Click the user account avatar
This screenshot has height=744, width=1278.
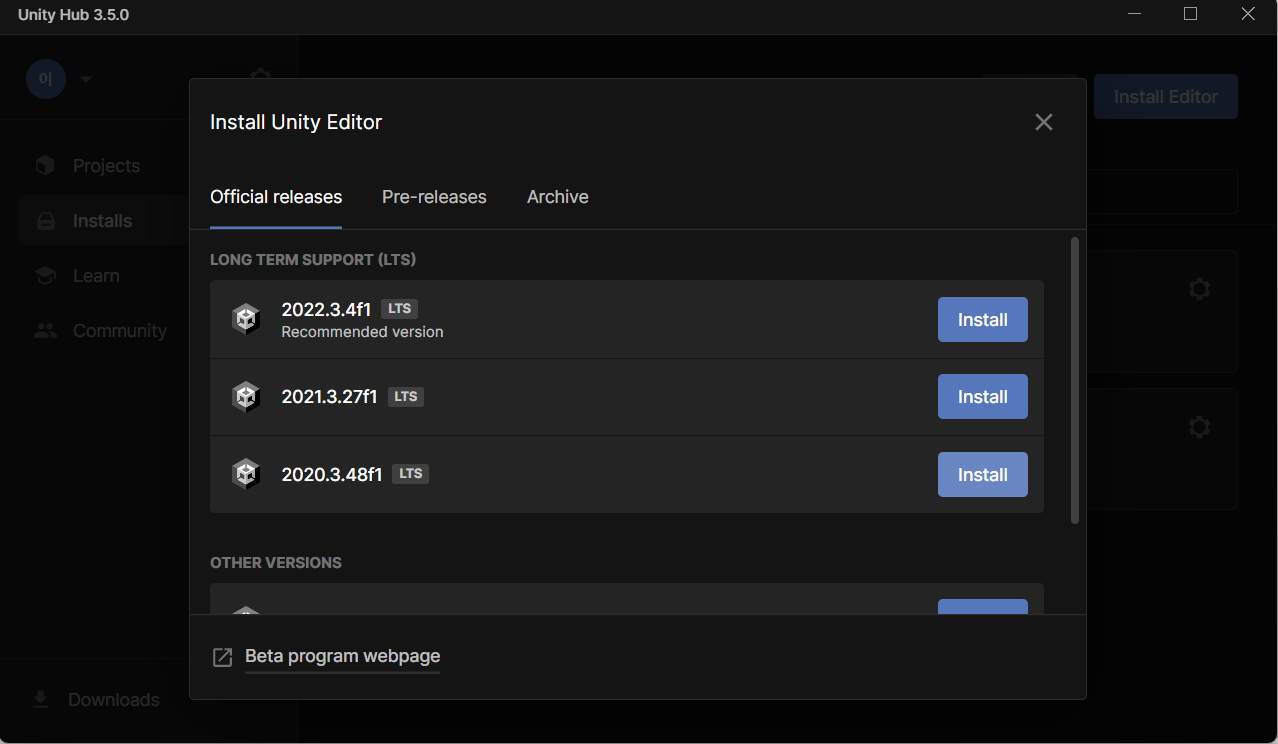[x=46, y=79]
